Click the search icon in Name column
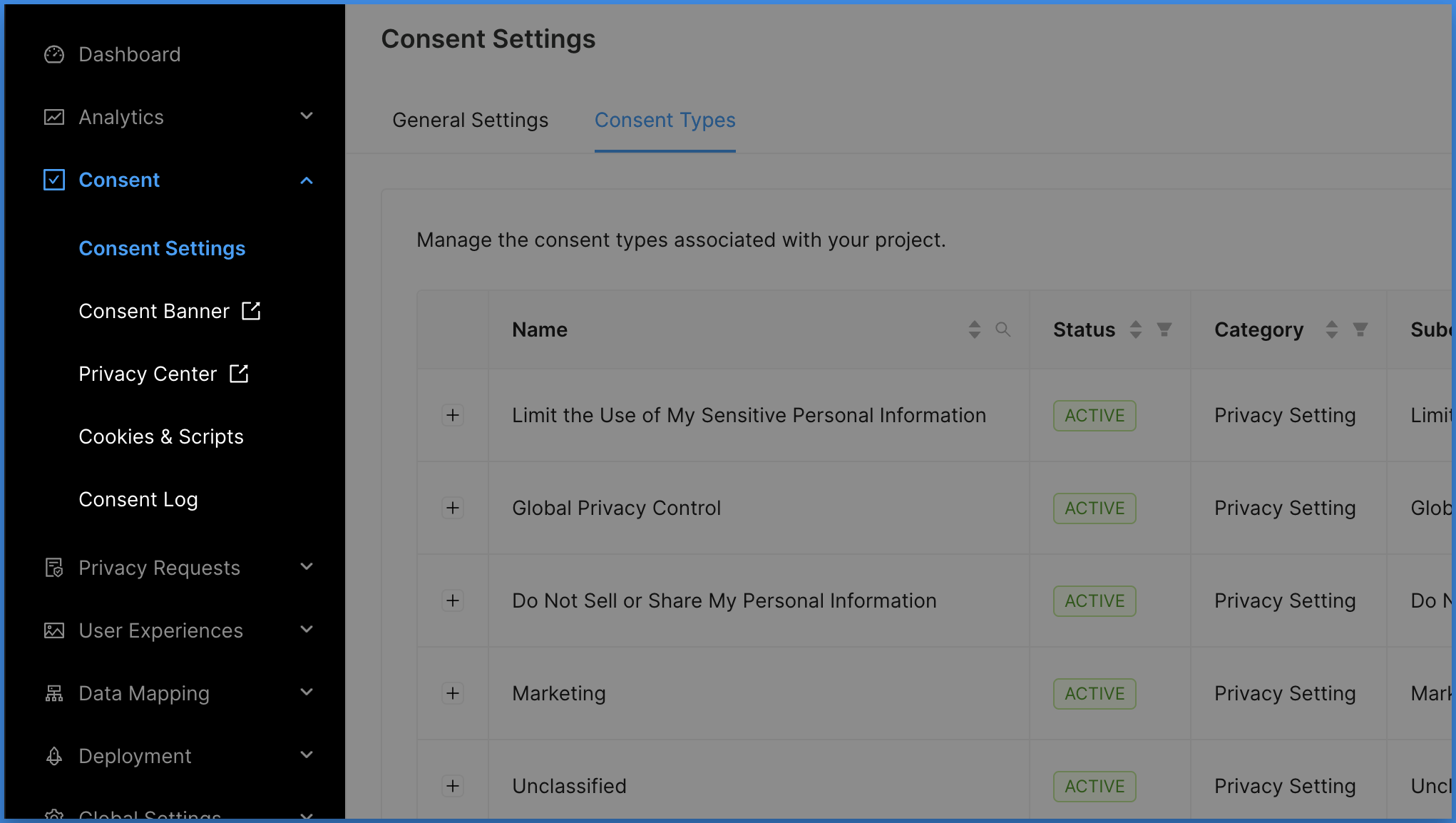The width and height of the screenshot is (1456, 823). tap(1002, 329)
